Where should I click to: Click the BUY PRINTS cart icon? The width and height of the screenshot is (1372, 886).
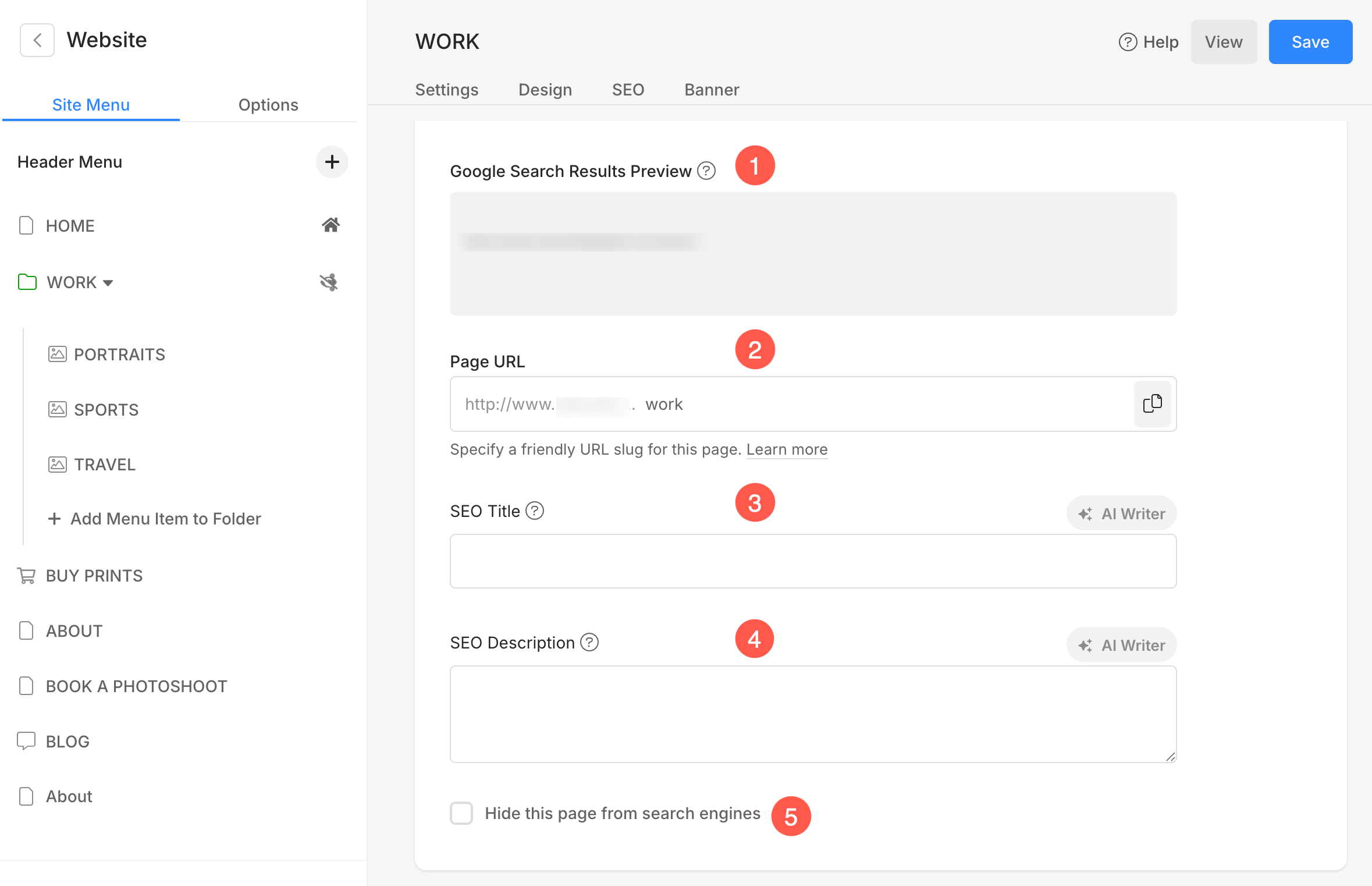pos(26,576)
